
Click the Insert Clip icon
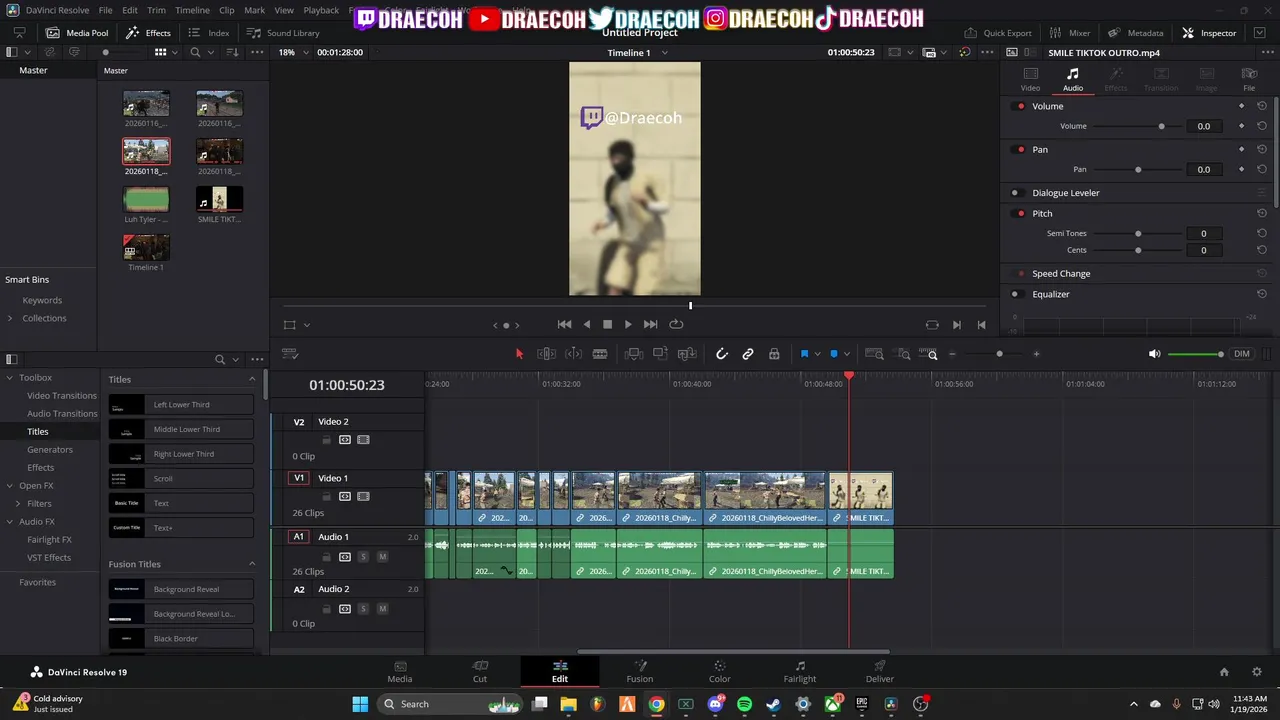[x=633, y=354]
